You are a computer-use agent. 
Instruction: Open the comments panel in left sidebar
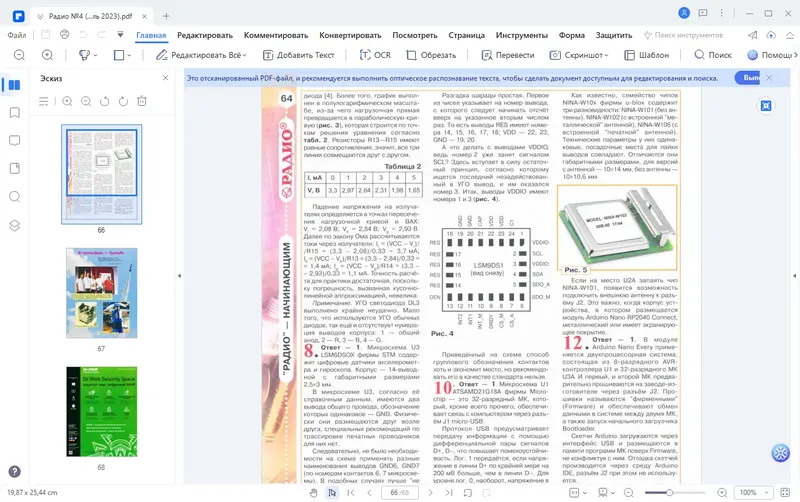click(14, 141)
